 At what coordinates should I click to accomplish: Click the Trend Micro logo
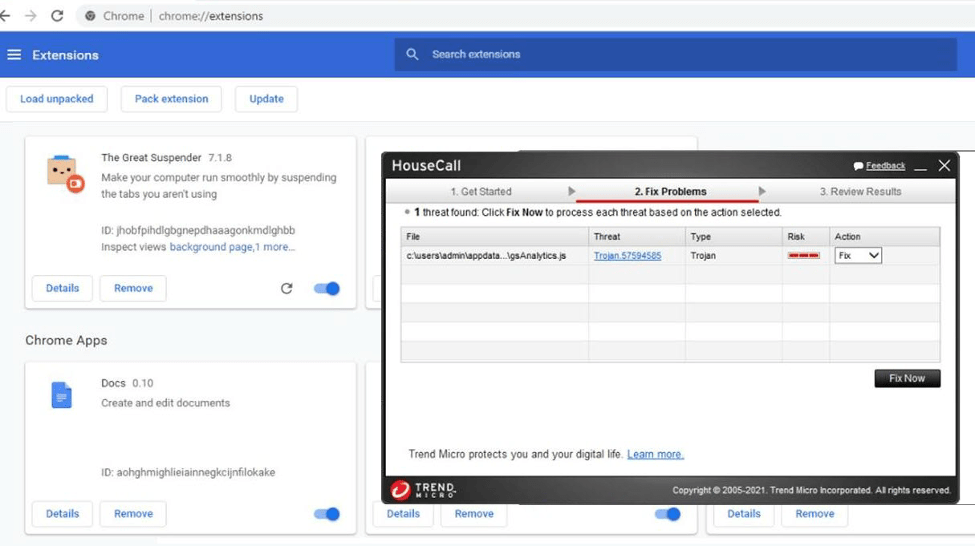(423, 490)
